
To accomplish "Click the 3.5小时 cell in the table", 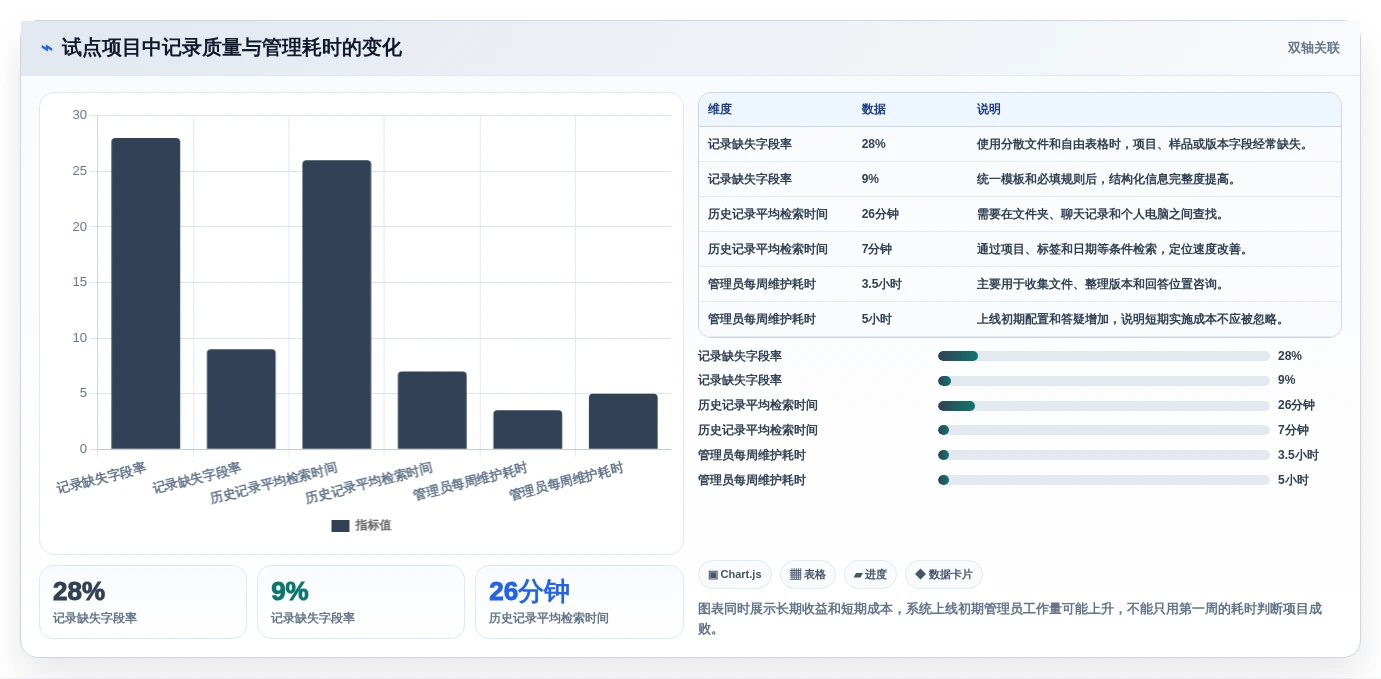I will coord(881,284).
